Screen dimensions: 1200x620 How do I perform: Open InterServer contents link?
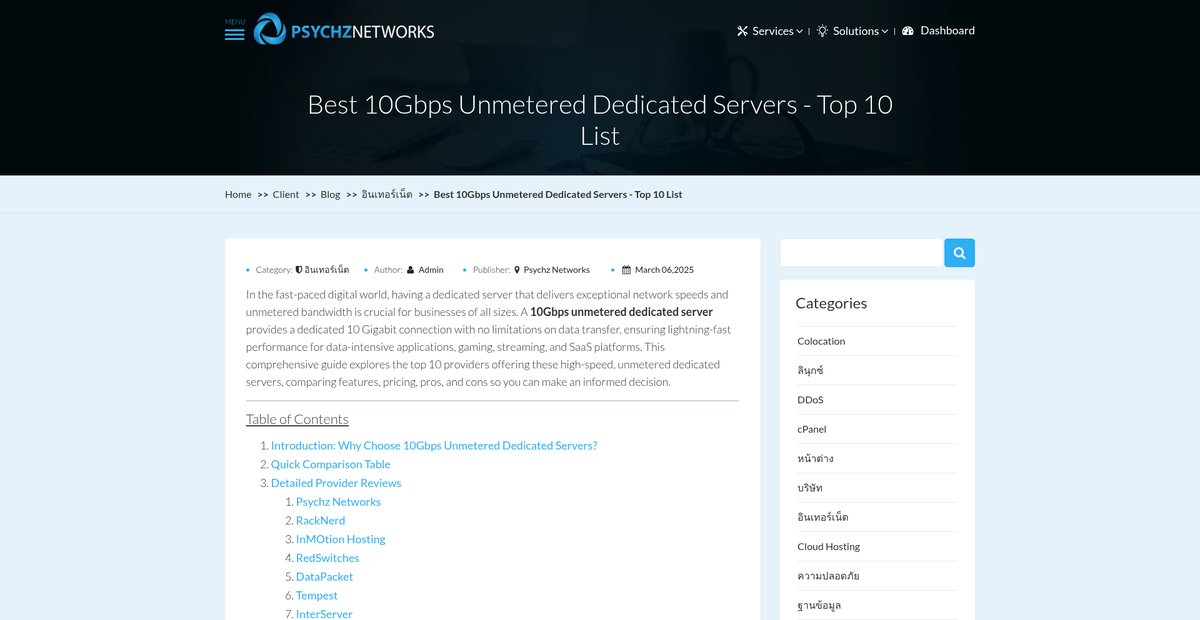pyautogui.click(x=324, y=614)
